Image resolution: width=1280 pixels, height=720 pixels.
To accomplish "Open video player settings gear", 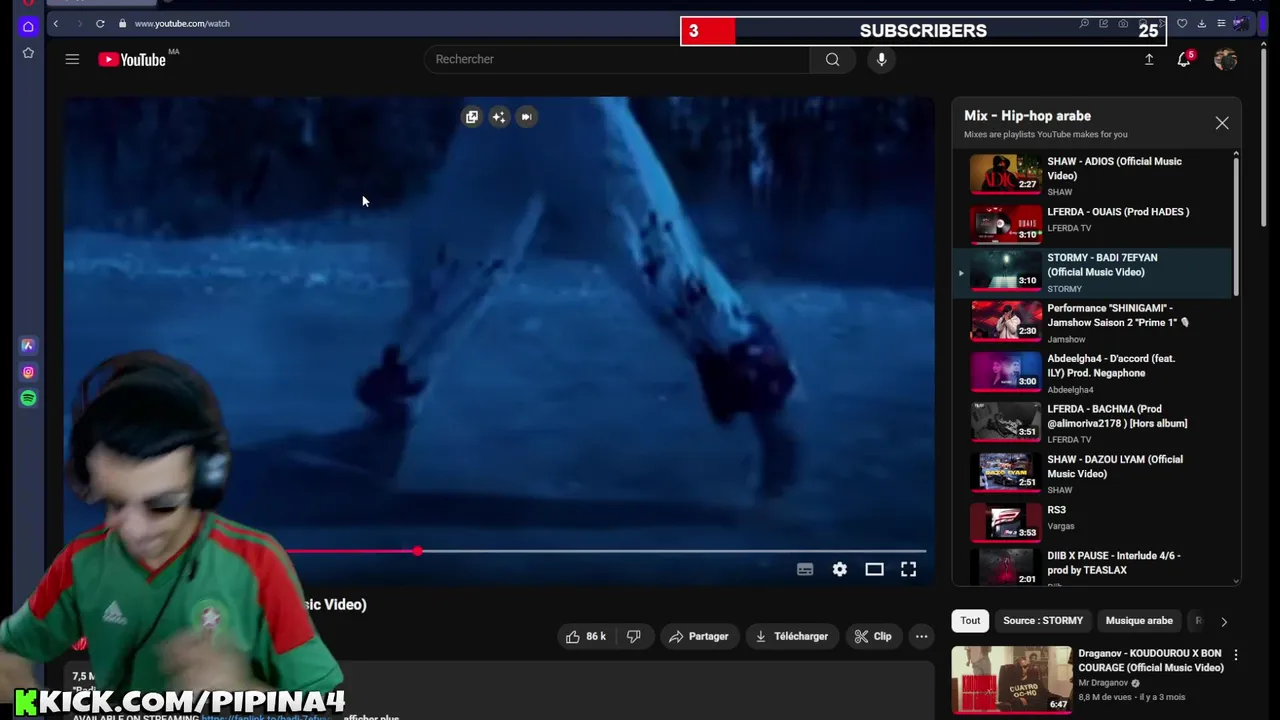I will click(x=840, y=569).
